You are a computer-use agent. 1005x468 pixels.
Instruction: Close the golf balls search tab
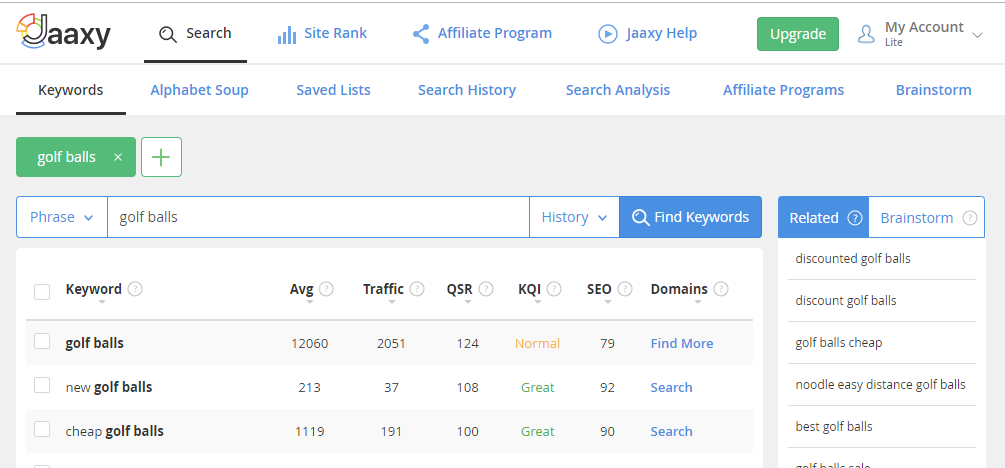(117, 157)
